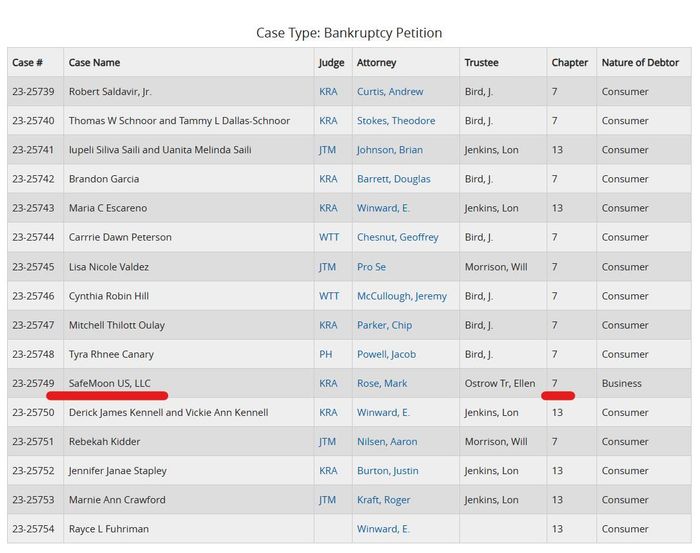
Task: Open attorney link Curtis, Andrew
Action: point(390,91)
